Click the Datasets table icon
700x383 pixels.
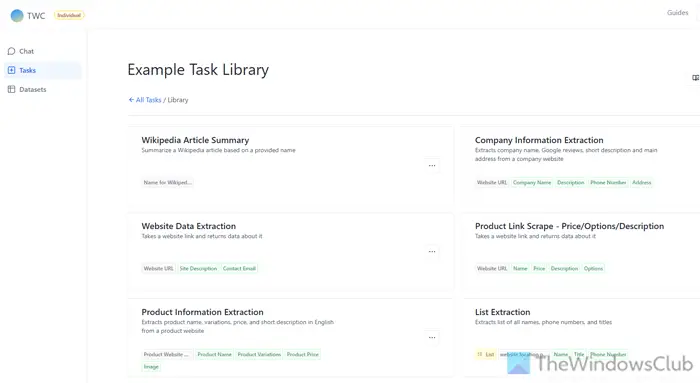pyautogui.click(x=12, y=89)
